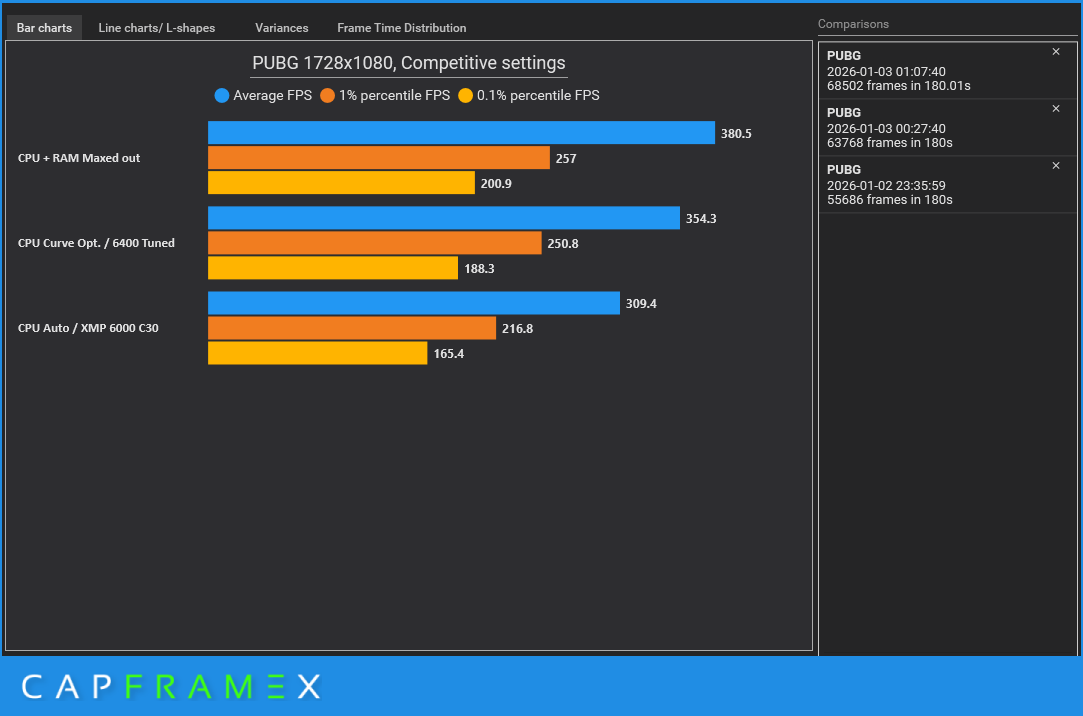Screen dimensions: 1083x716
Task: Click the 165.4 yellow percentile bar
Action: click(x=318, y=353)
